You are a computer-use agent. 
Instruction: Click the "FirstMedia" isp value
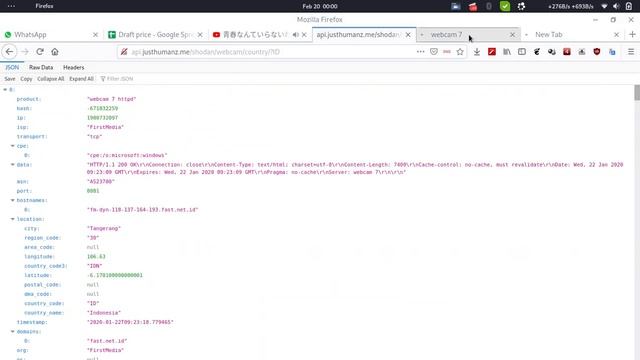pyautogui.click(x=105, y=127)
